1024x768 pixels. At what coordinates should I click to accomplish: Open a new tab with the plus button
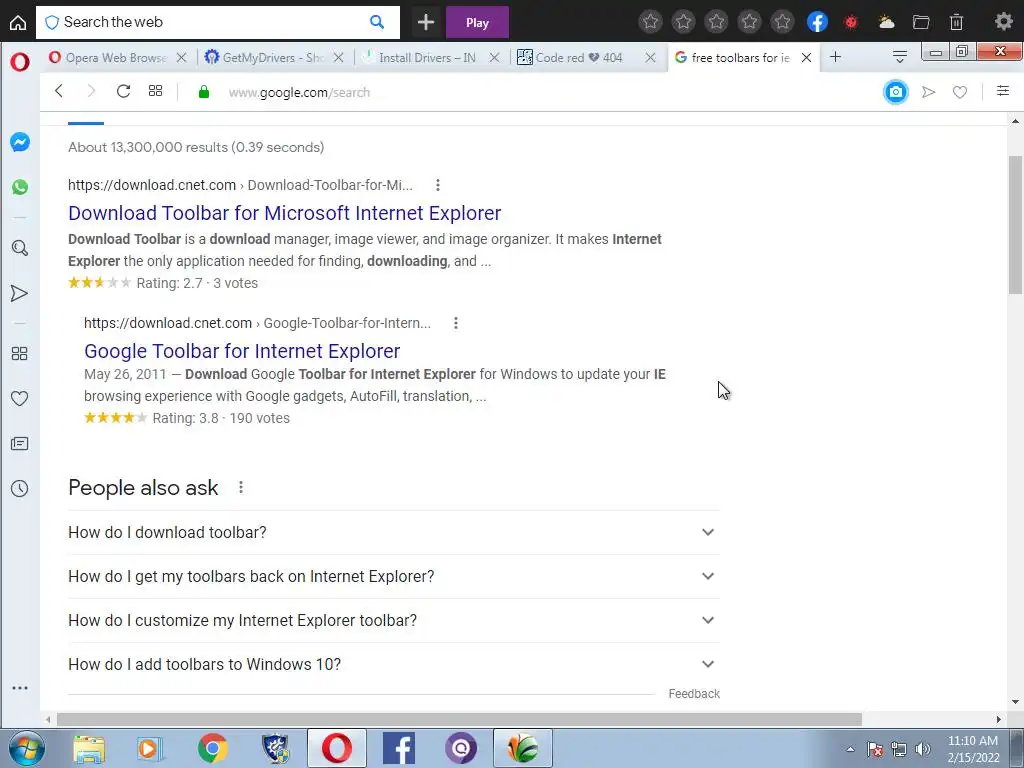coord(835,57)
